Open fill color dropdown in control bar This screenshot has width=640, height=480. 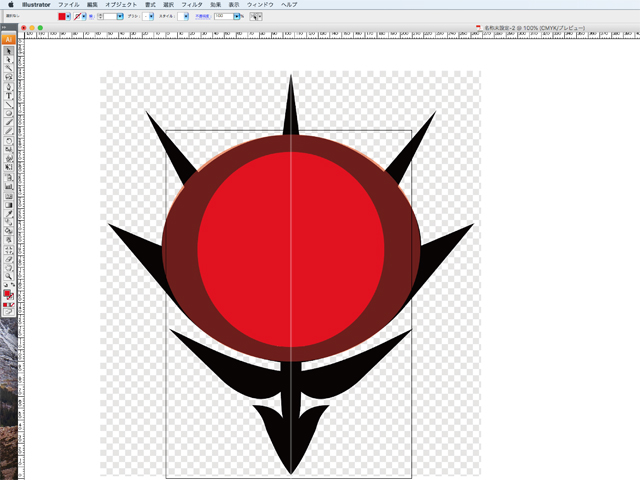coord(68,16)
